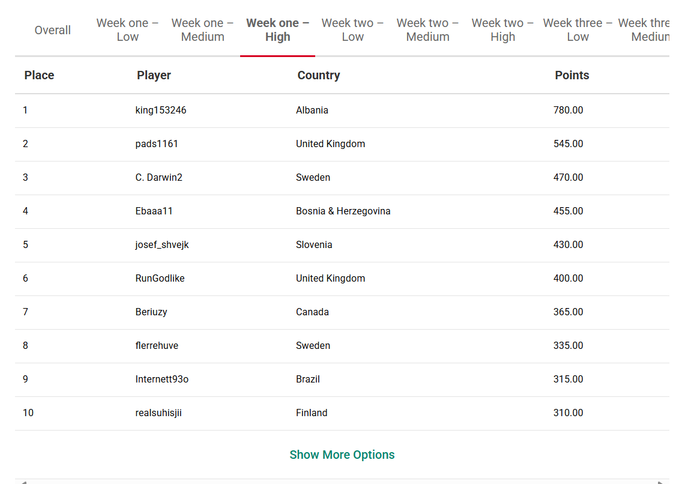The height and width of the screenshot is (484, 700).
Task: Open the Week two – Low tab
Action: (353, 30)
